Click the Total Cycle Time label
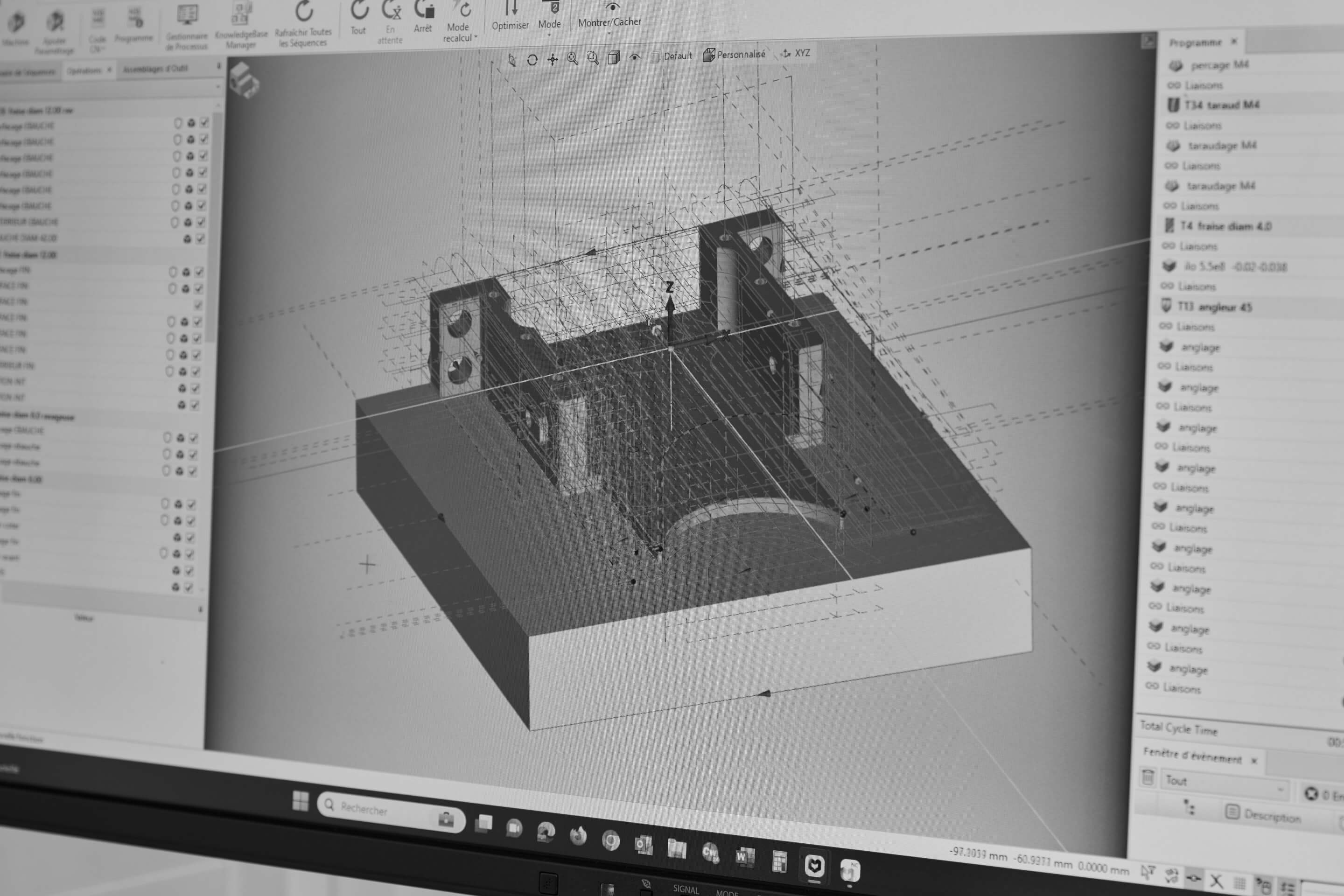The width and height of the screenshot is (1344, 896). (x=1179, y=728)
